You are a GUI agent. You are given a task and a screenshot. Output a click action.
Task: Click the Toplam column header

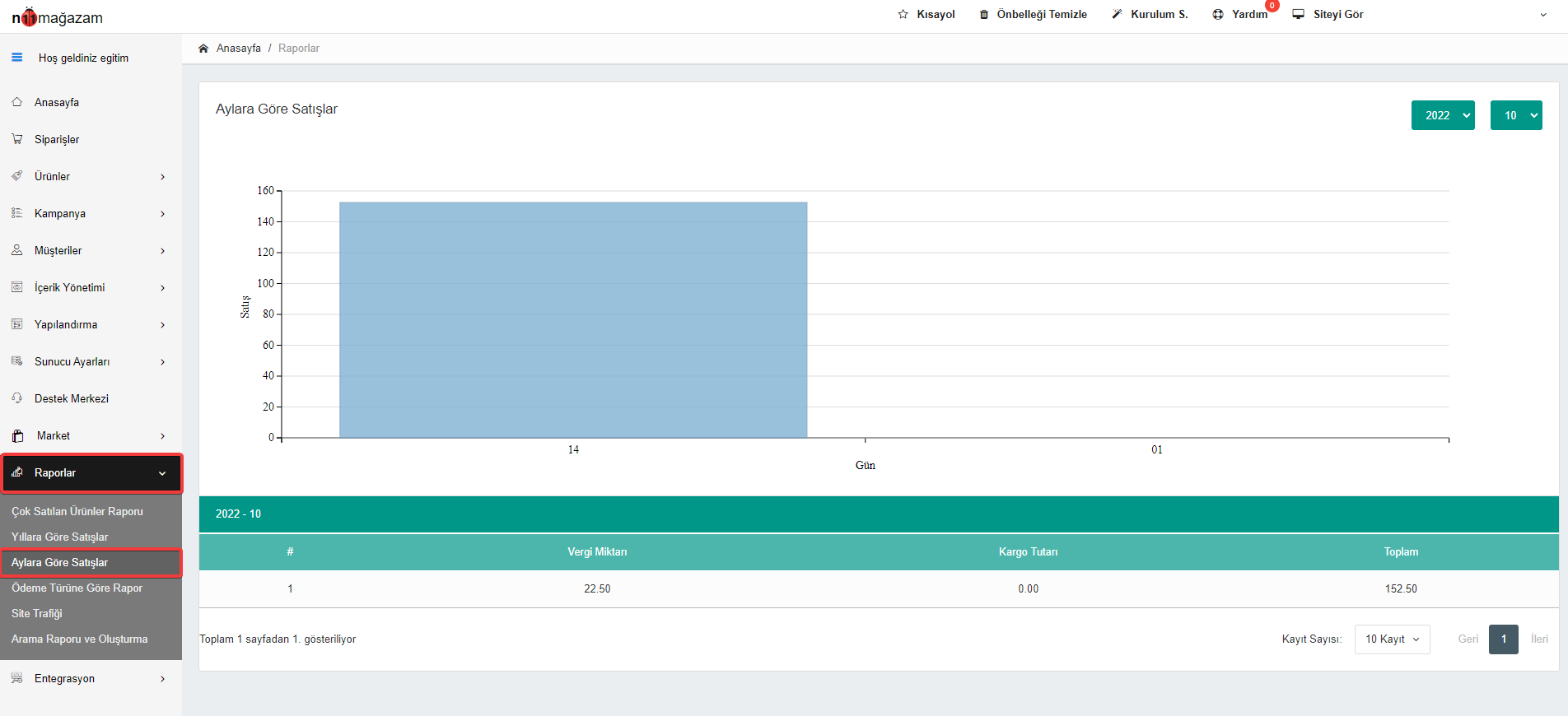(x=1401, y=551)
